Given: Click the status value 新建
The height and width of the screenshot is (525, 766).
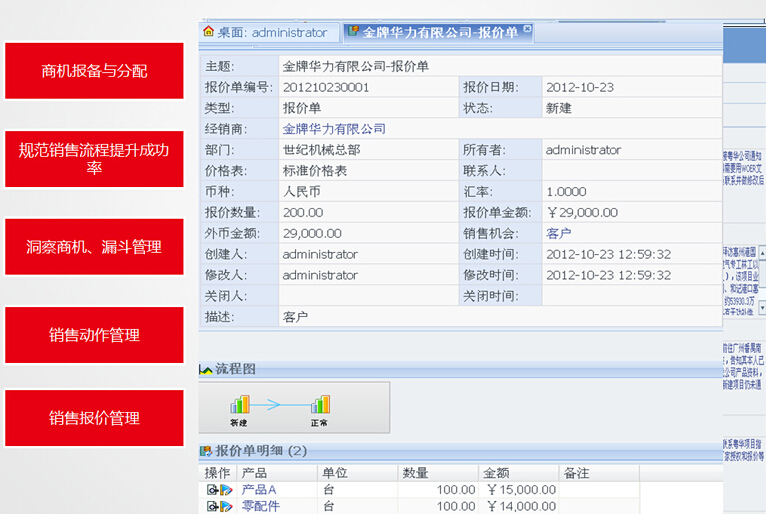Looking at the screenshot, I should point(558,108).
